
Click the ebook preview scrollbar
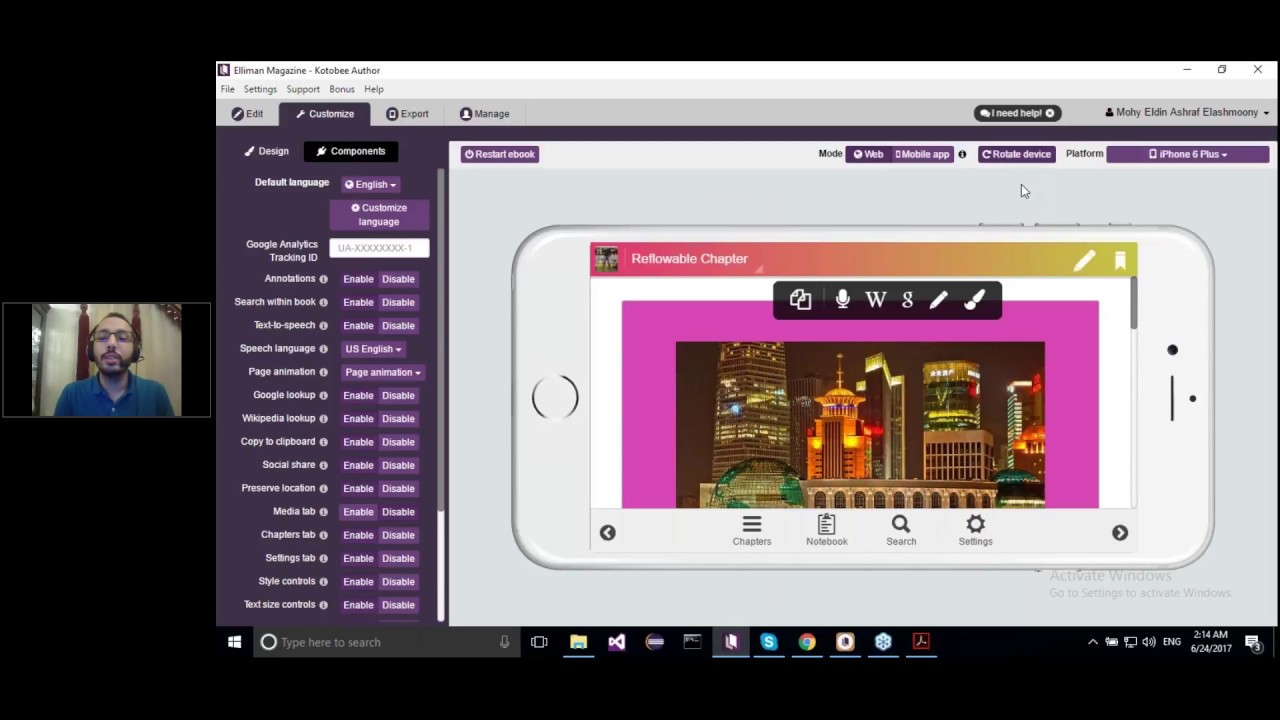pos(1133,302)
